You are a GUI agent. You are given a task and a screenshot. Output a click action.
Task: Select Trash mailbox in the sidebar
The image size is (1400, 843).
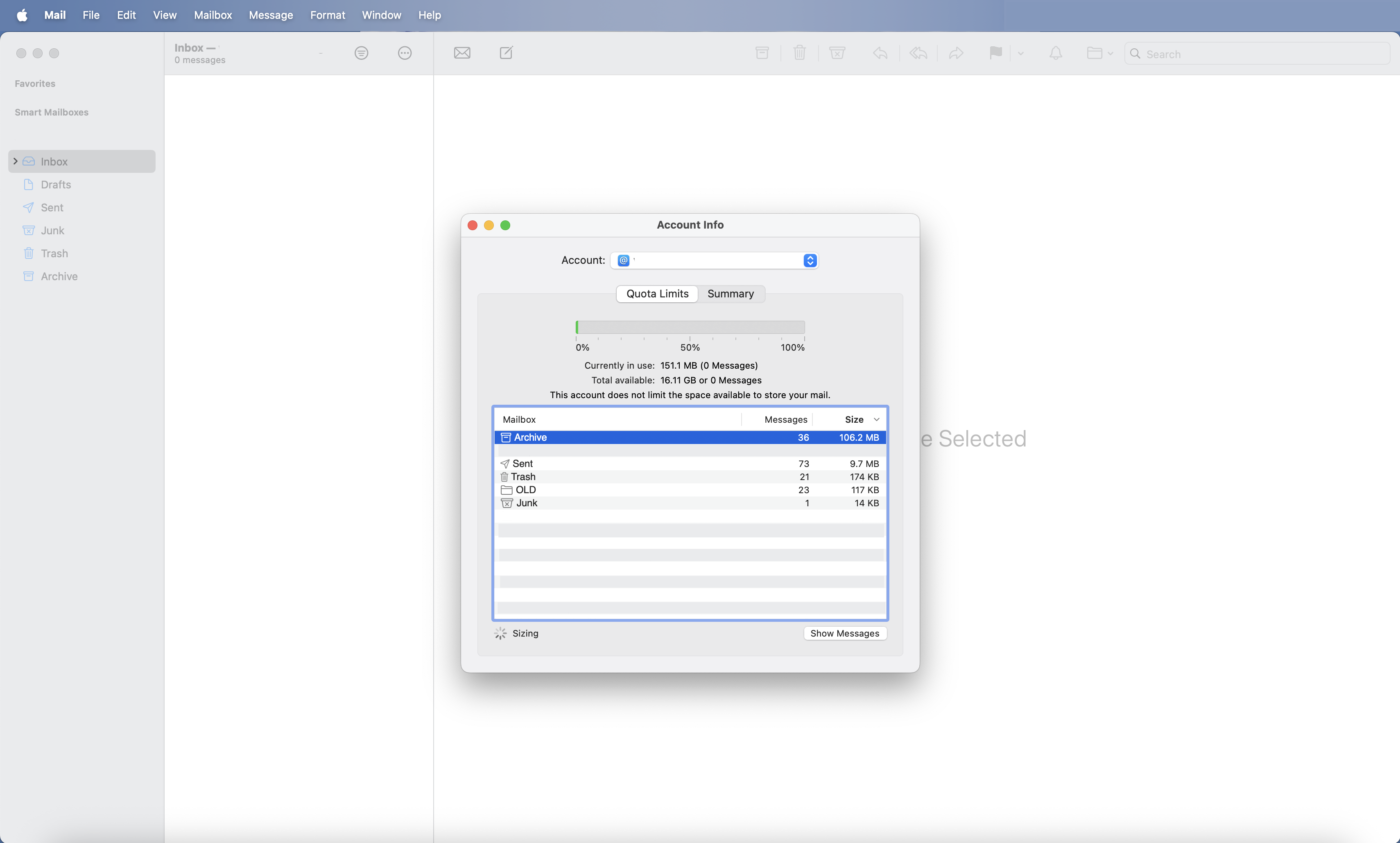[x=82, y=254]
